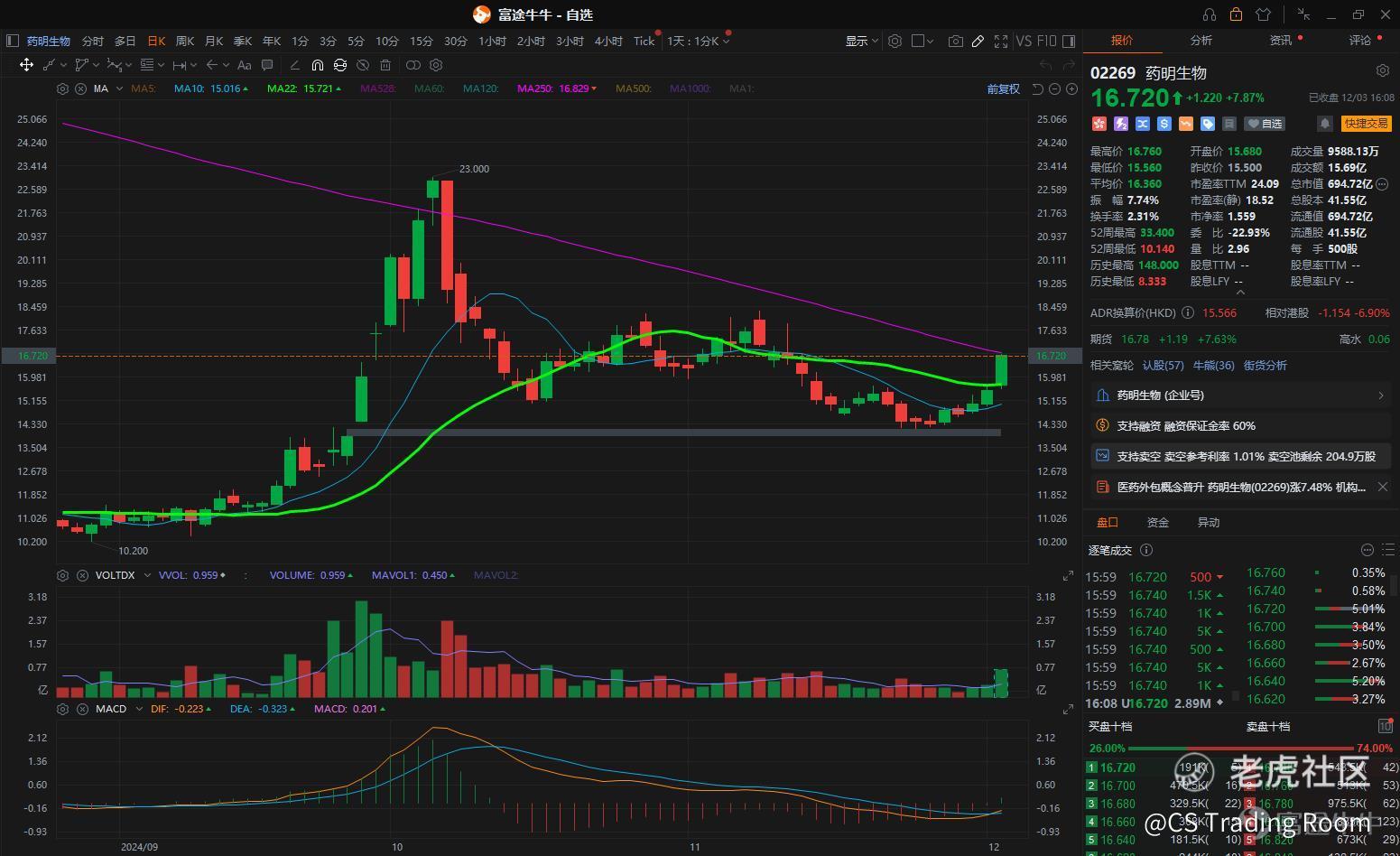This screenshot has height=856, width=1400.
Task: Toggle 自选 watchlist heart button
Action: (x=1264, y=124)
